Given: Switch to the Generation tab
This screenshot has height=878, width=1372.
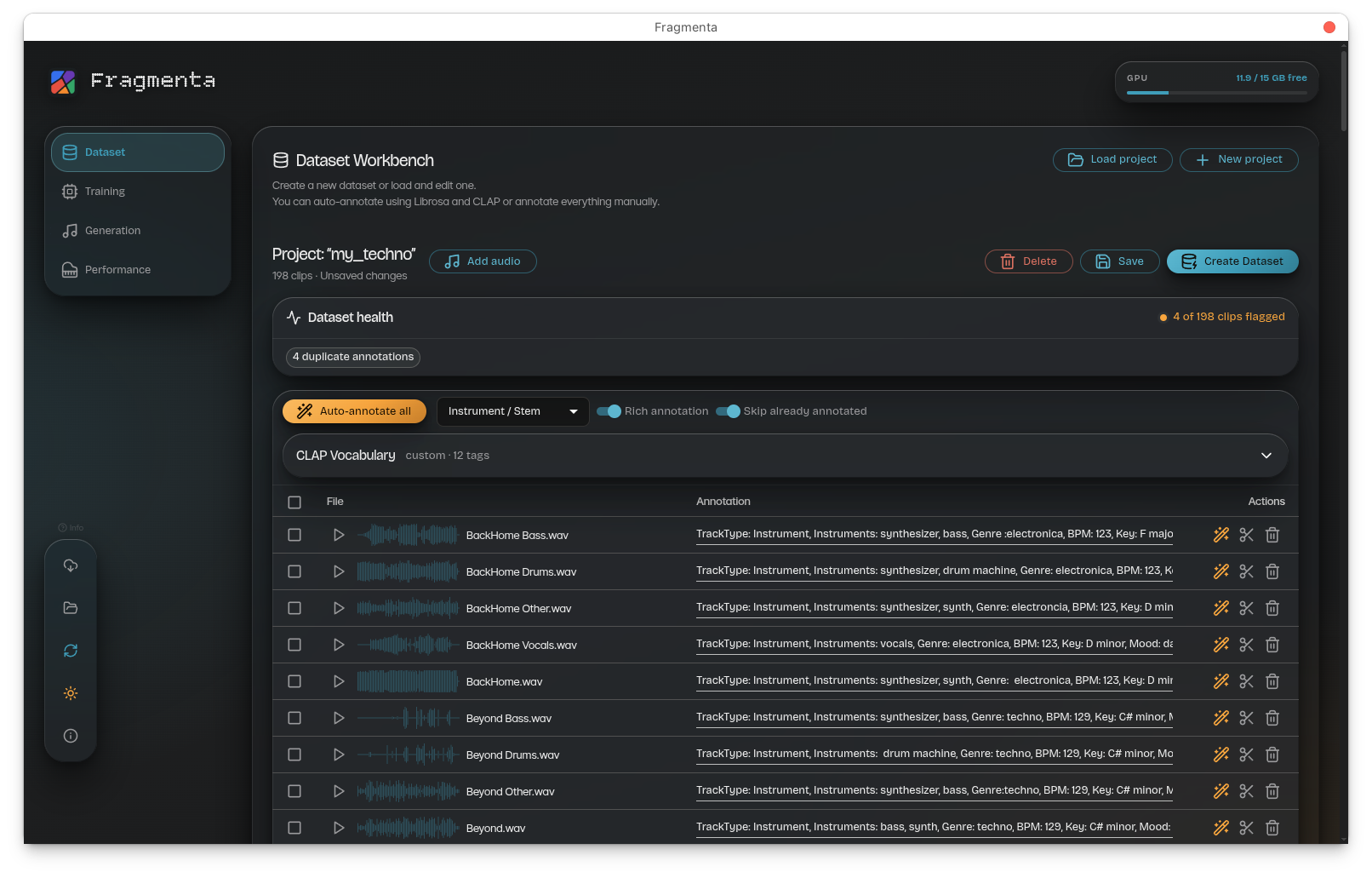Looking at the screenshot, I should 138,231.
